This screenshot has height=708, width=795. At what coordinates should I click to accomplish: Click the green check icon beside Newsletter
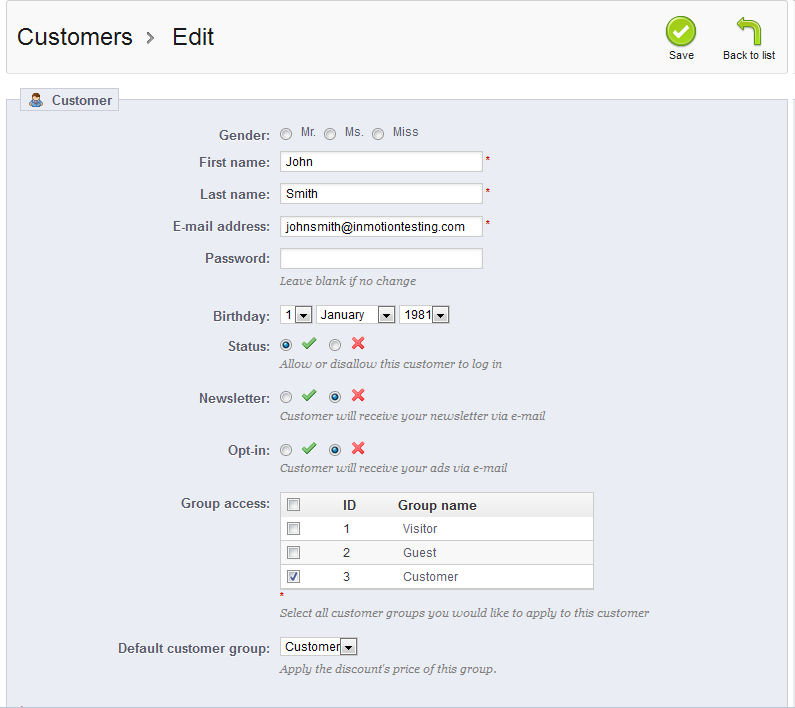[x=309, y=396]
